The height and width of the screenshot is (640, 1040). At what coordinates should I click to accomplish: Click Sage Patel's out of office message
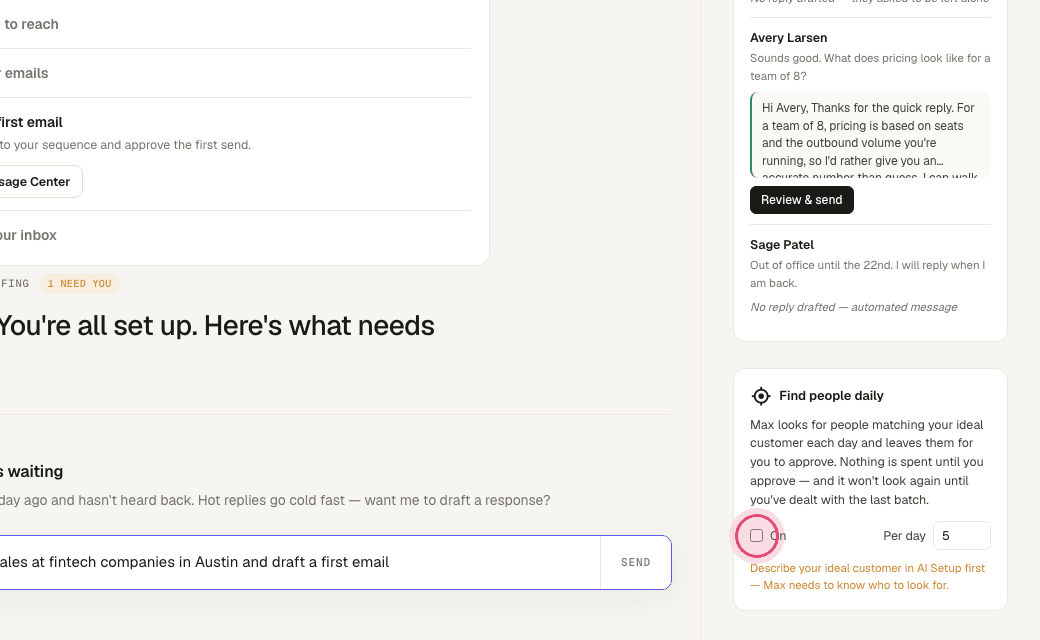coord(868,274)
